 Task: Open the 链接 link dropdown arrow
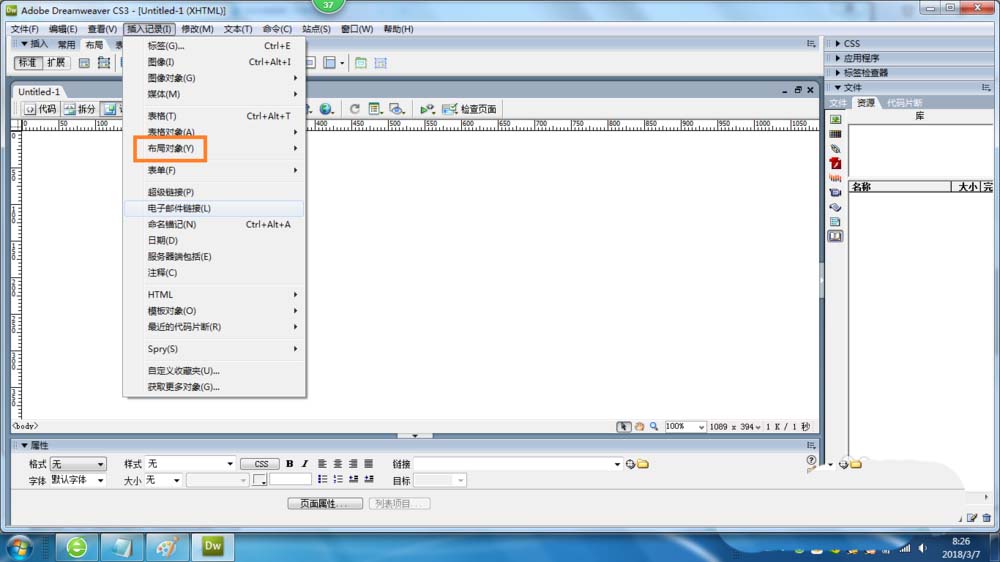[x=617, y=464]
